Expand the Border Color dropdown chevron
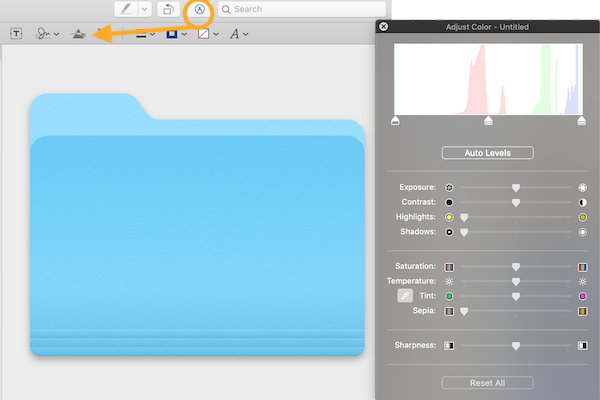The image size is (600, 400). (x=184, y=34)
